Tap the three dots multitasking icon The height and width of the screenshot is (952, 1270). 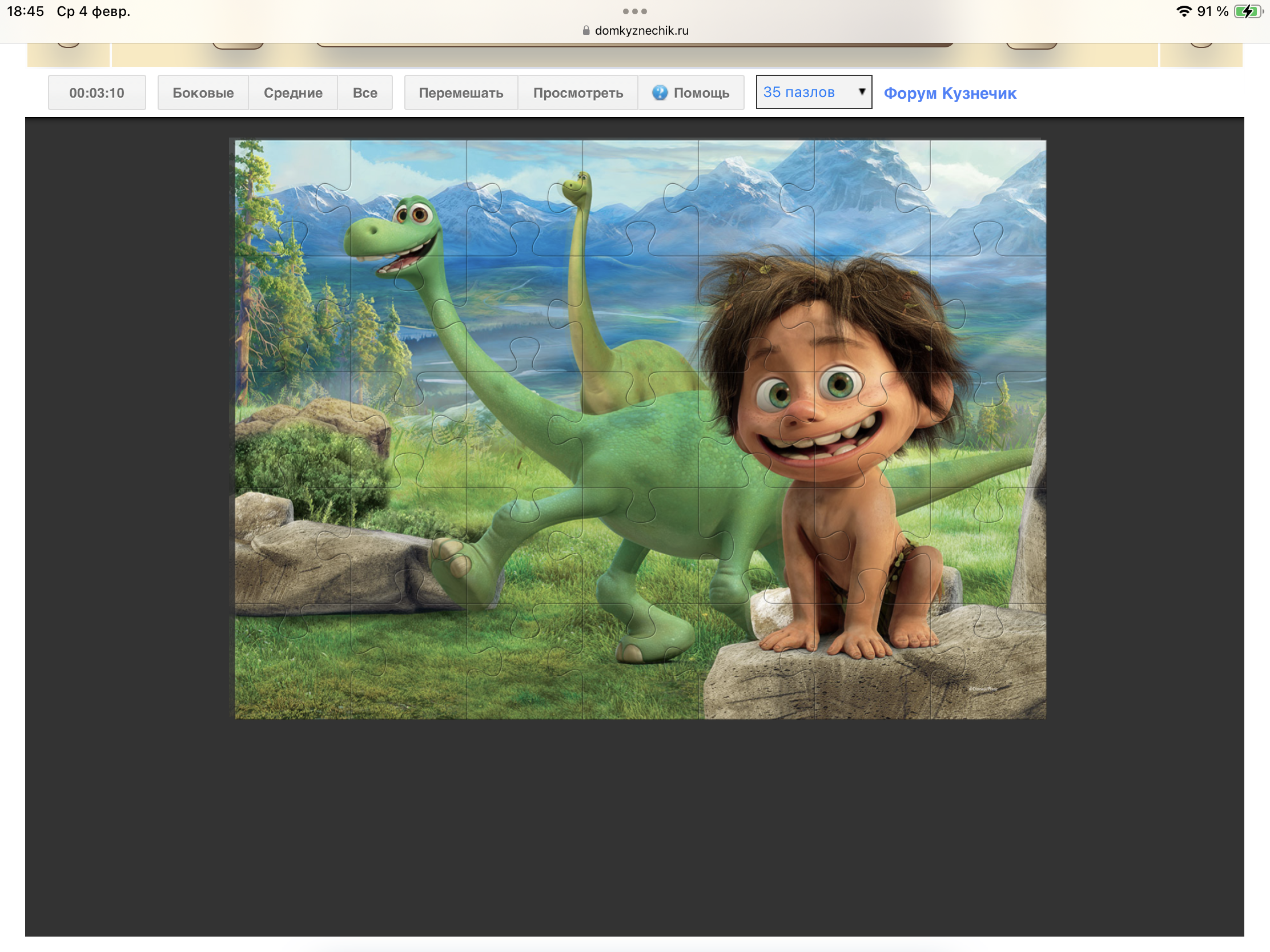[634, 11]
